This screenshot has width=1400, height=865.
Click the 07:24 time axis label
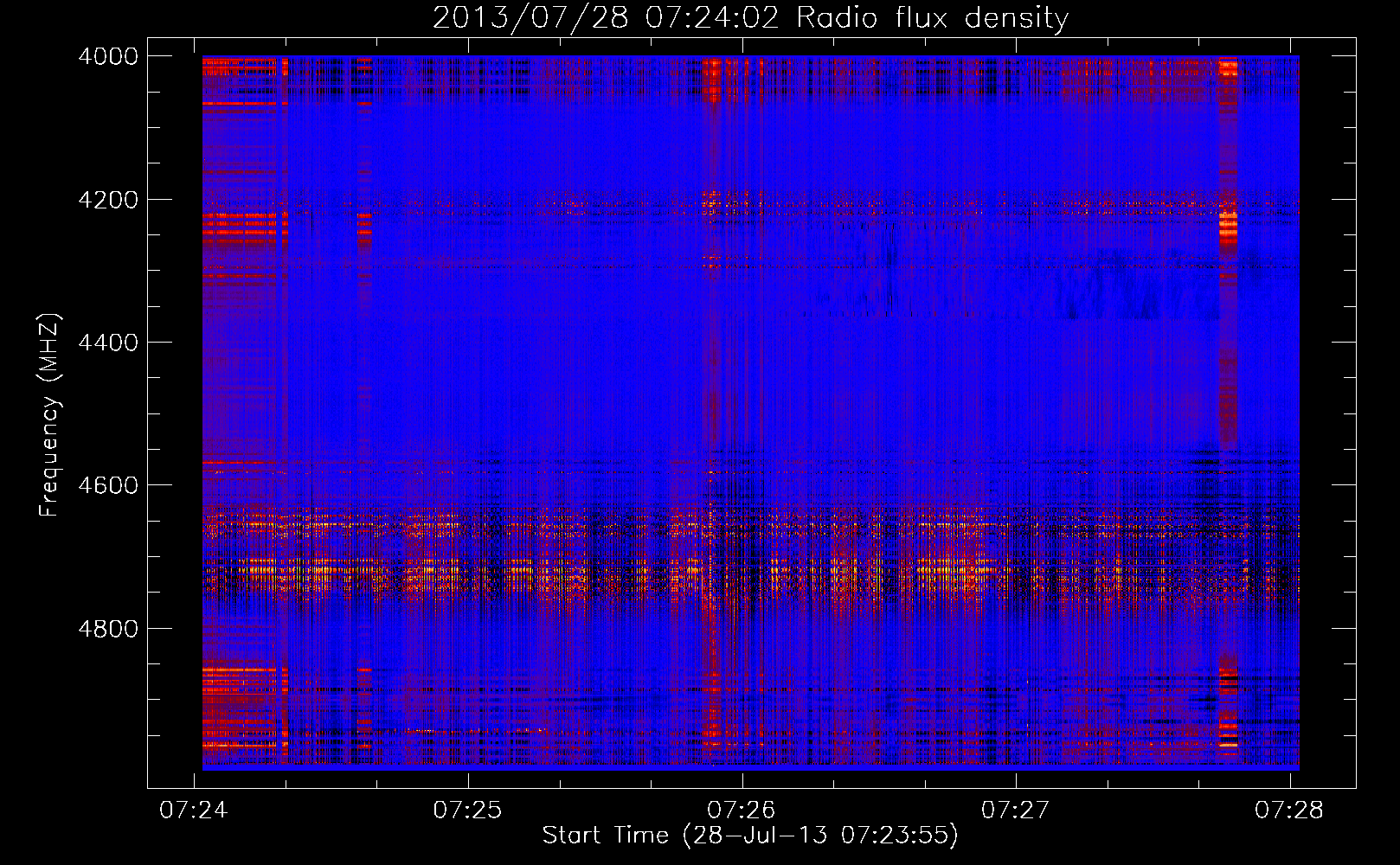click(194, 810)
